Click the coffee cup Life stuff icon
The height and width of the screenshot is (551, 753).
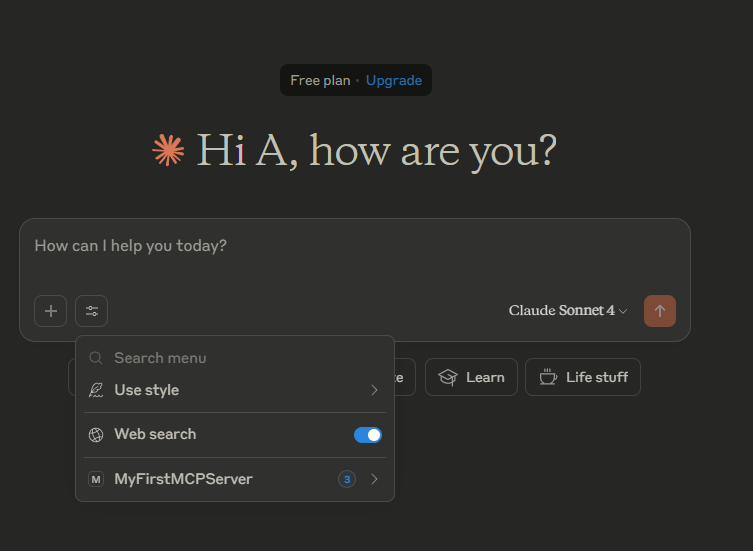pos(548,377)
